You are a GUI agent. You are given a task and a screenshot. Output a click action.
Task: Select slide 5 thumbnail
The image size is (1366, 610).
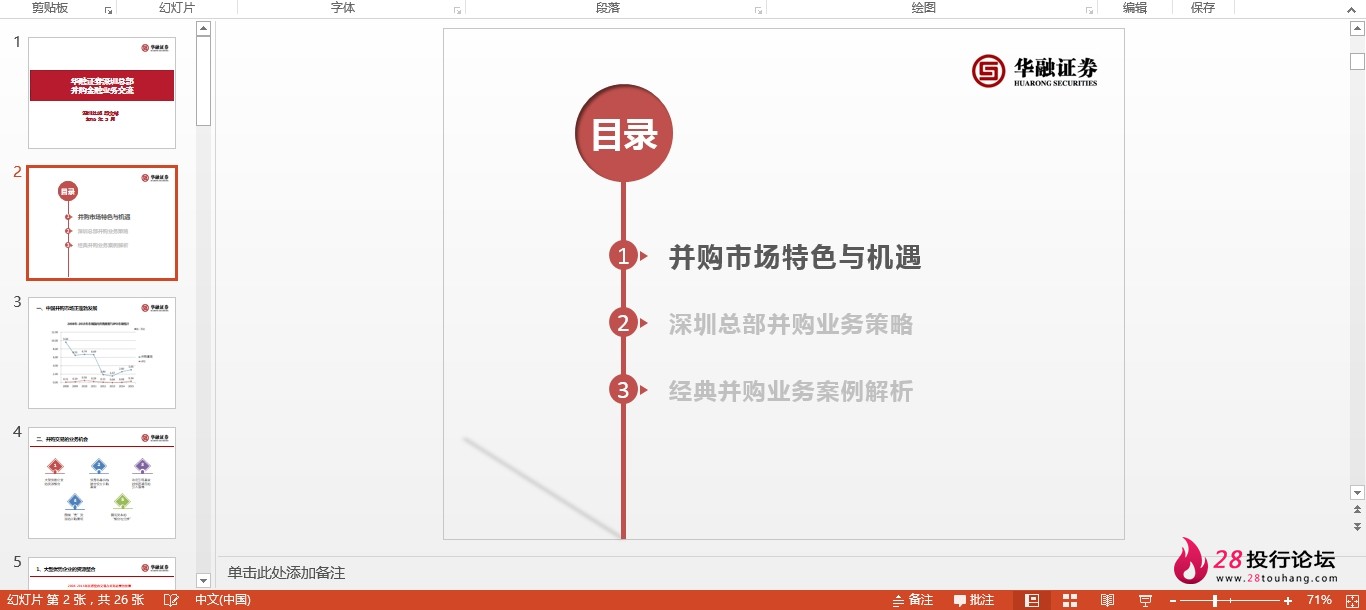tap(102, 573)
